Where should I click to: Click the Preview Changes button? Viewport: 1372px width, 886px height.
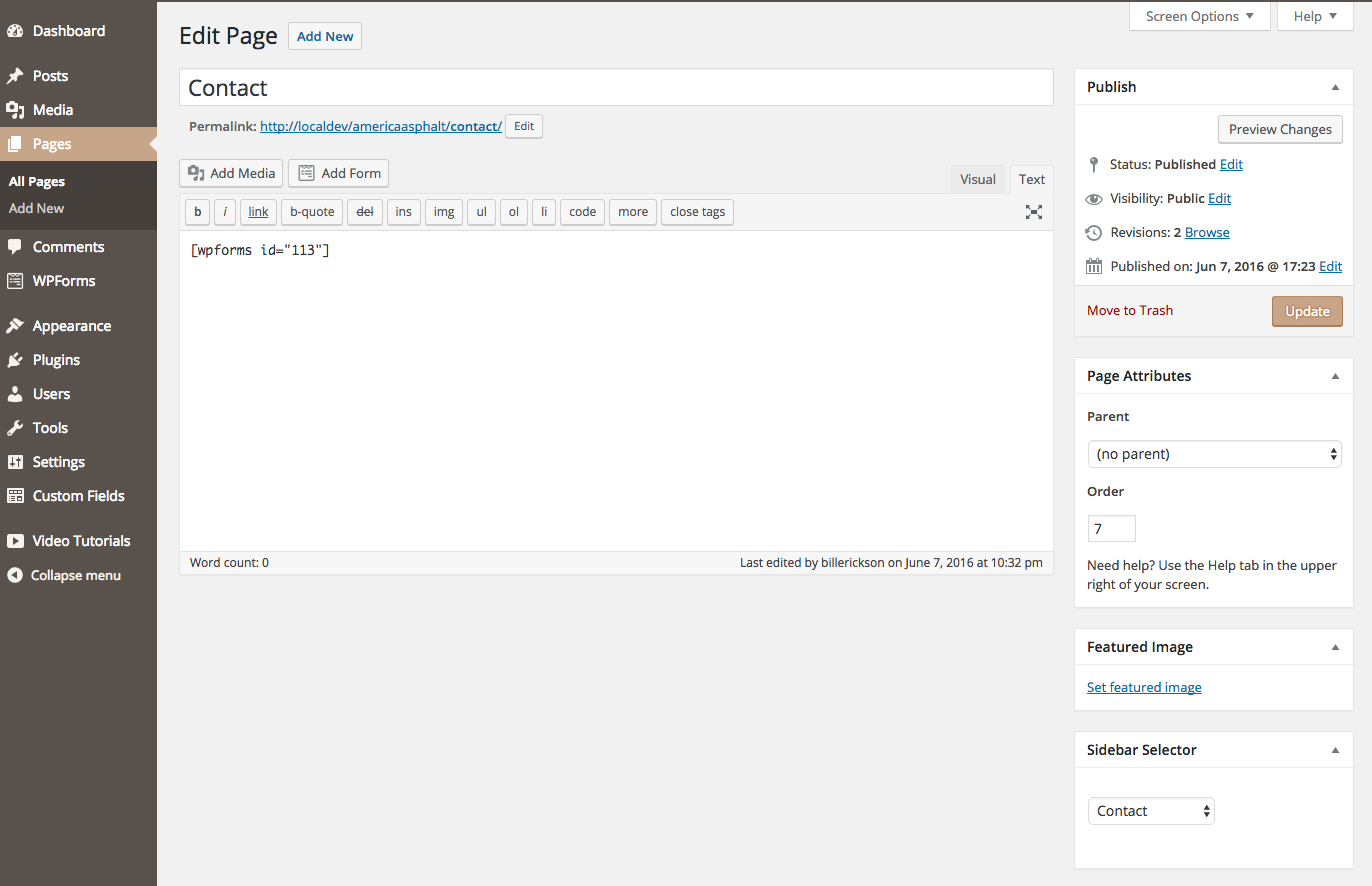(1280, 129)
